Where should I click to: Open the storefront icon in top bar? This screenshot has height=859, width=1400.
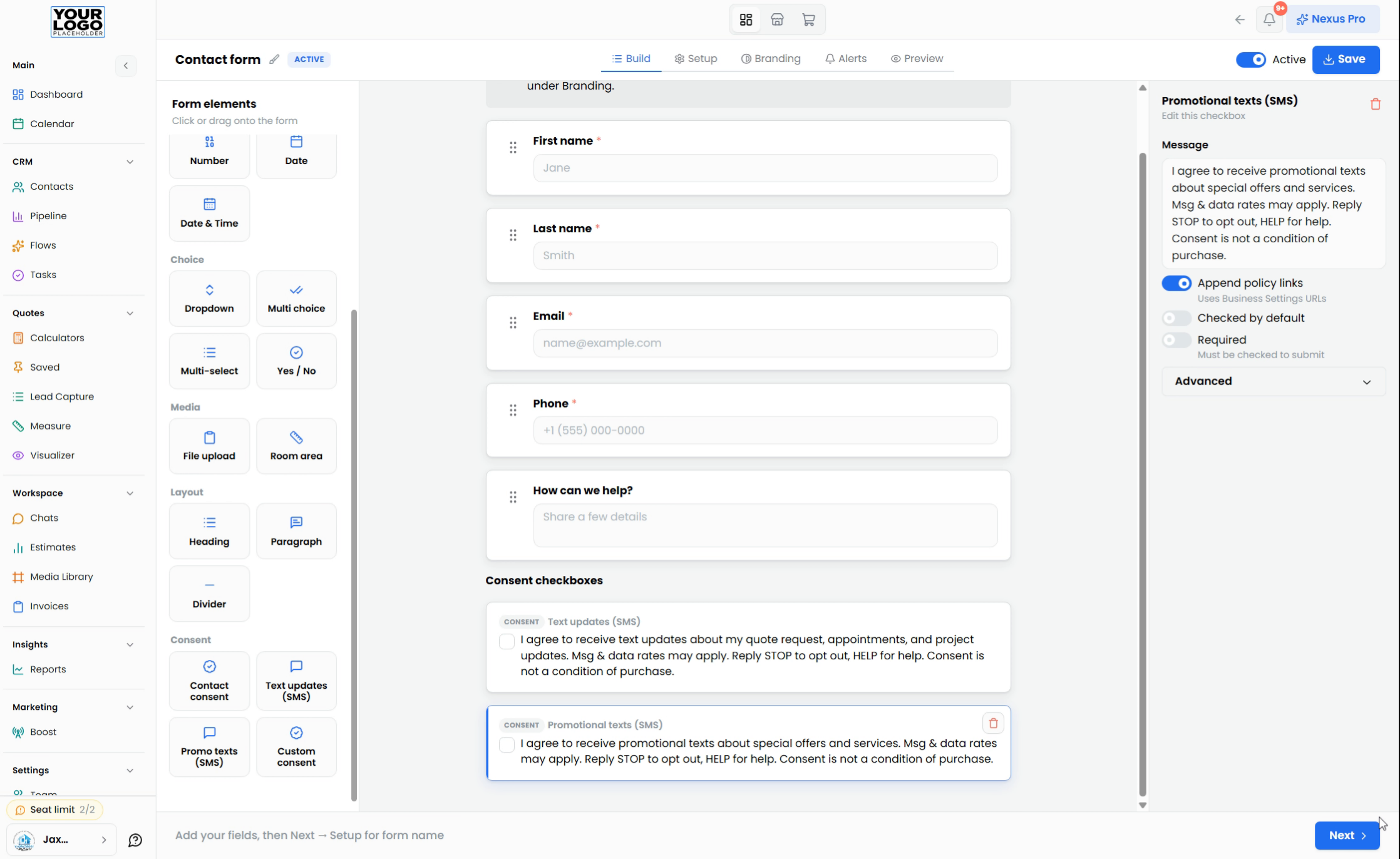[777, 19]
